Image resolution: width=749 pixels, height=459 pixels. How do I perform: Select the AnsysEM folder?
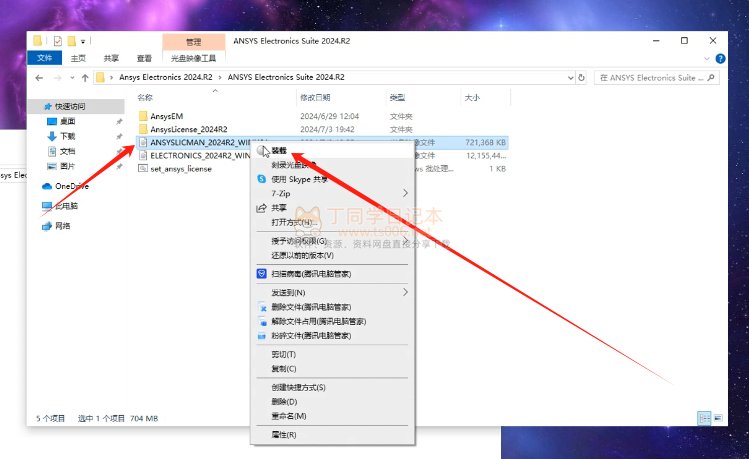point(167,116)
